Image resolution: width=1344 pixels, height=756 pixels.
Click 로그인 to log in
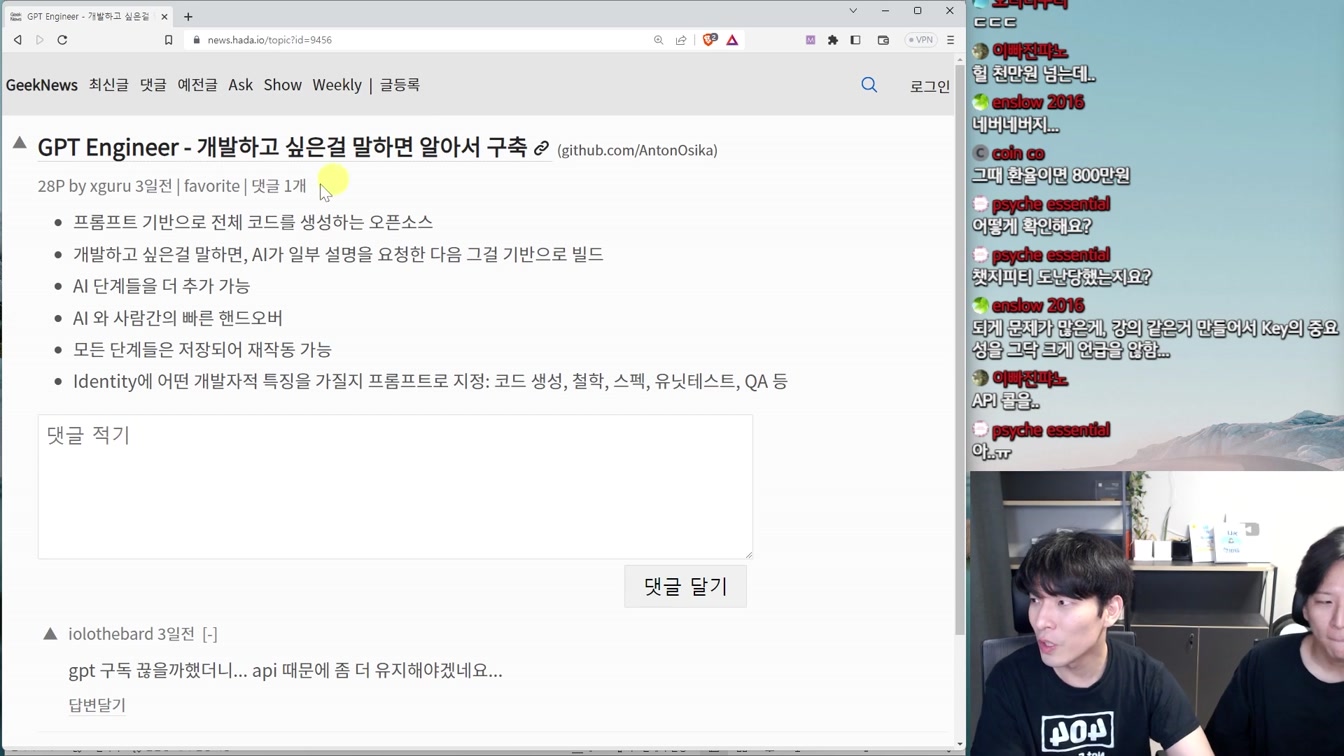[x=930, y=86]
